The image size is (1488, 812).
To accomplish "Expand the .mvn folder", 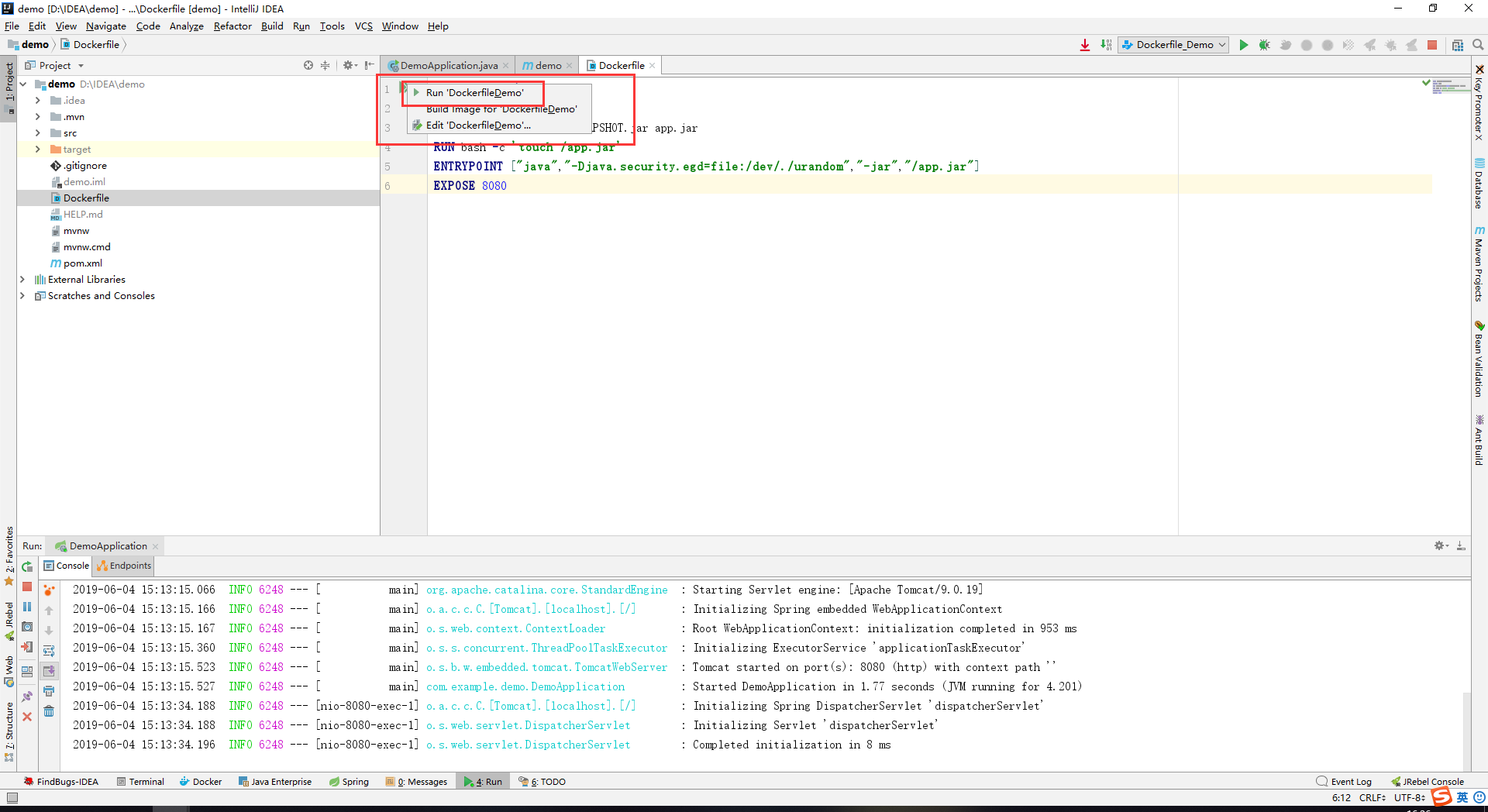I will pos(38,117).
